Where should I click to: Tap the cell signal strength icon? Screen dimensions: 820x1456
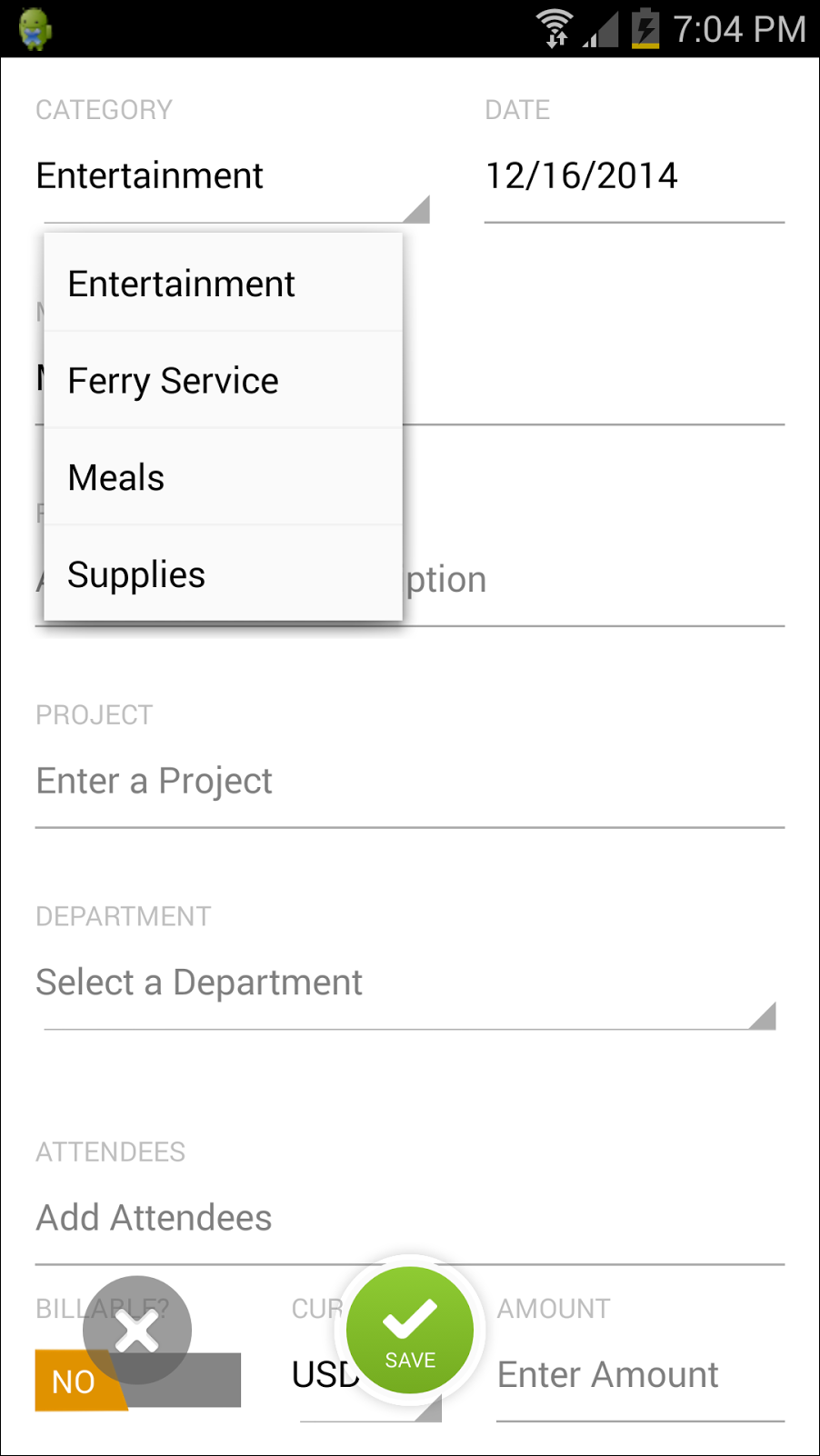point(600,29)
